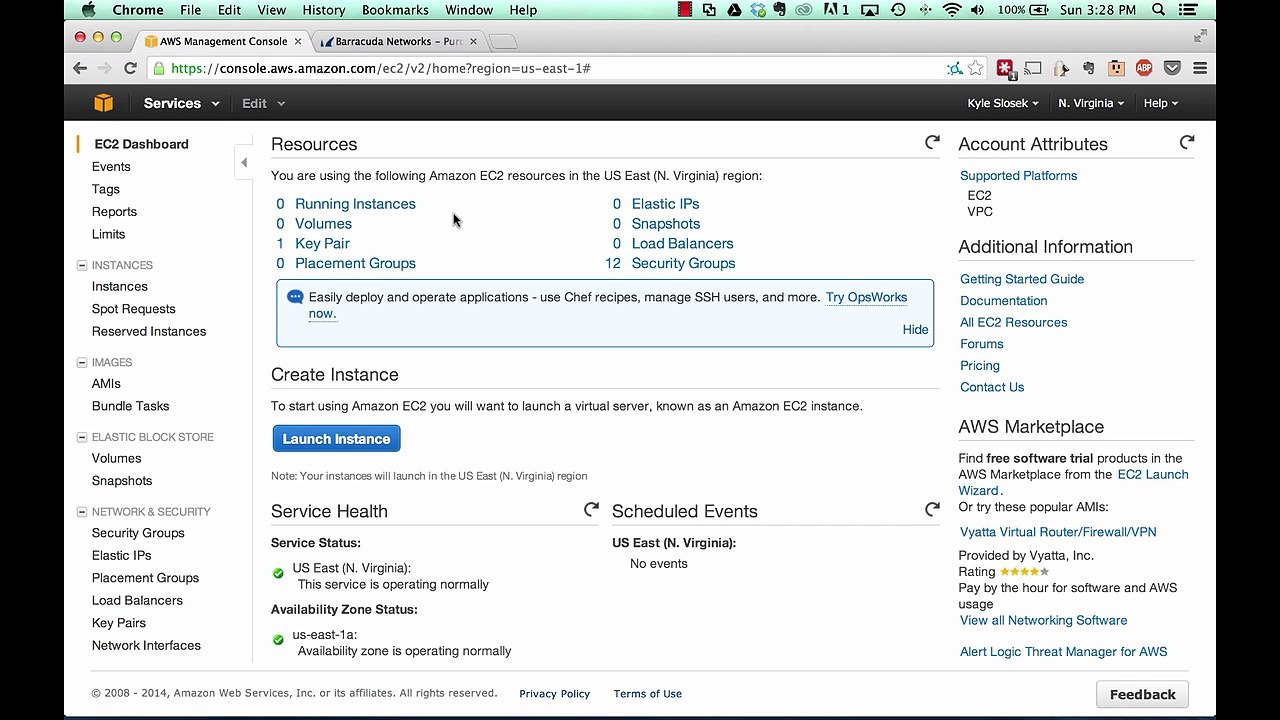Open the Alert Logic Threat Manager link

pos(1063,652)
